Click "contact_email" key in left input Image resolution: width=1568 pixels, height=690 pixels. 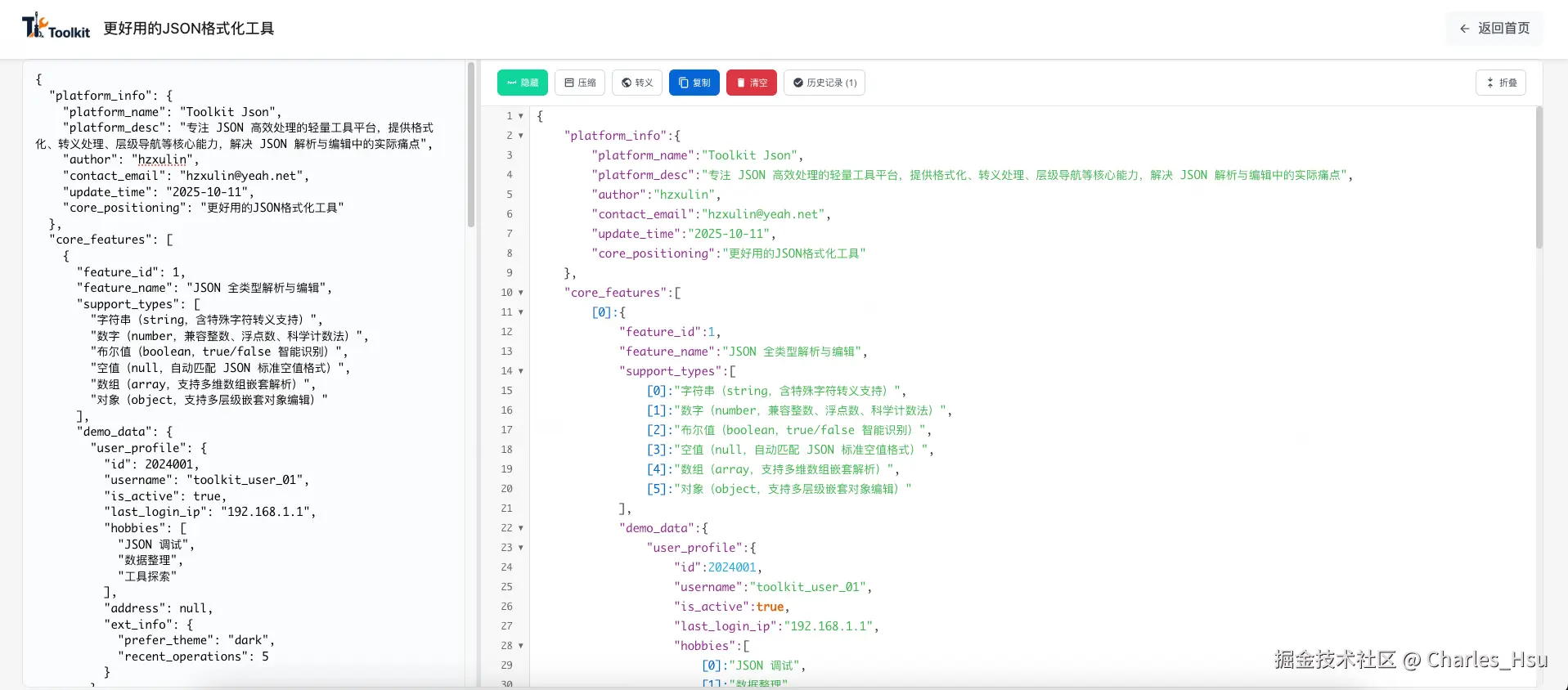pyautogui.click(x=114, y=176)
